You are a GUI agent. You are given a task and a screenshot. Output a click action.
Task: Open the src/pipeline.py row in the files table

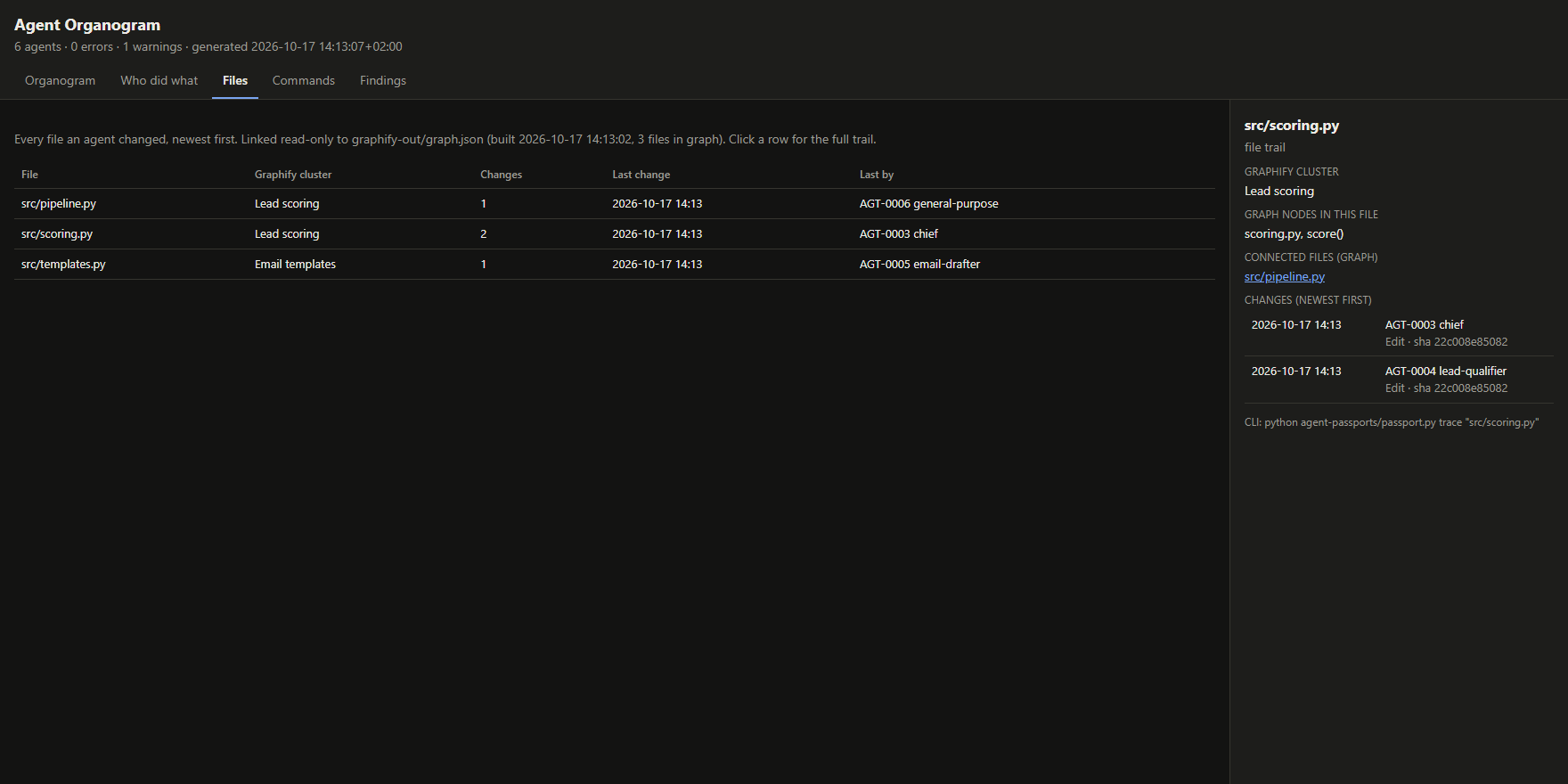tap(615, 204)
